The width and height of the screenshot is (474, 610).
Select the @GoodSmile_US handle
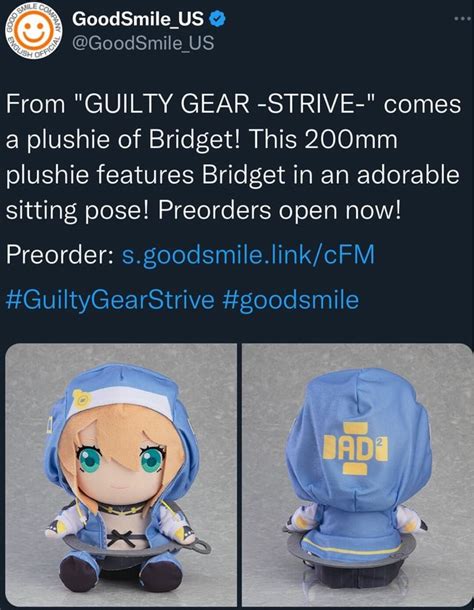pos(143,43)
